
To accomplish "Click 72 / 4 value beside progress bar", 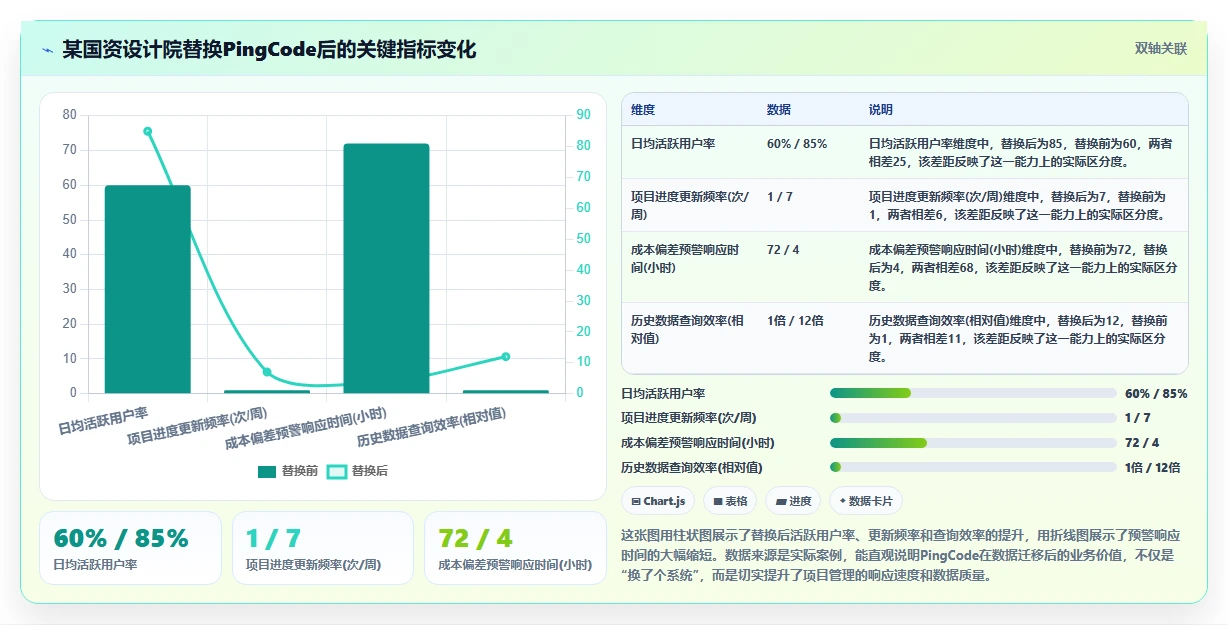I will point(1142,442).
